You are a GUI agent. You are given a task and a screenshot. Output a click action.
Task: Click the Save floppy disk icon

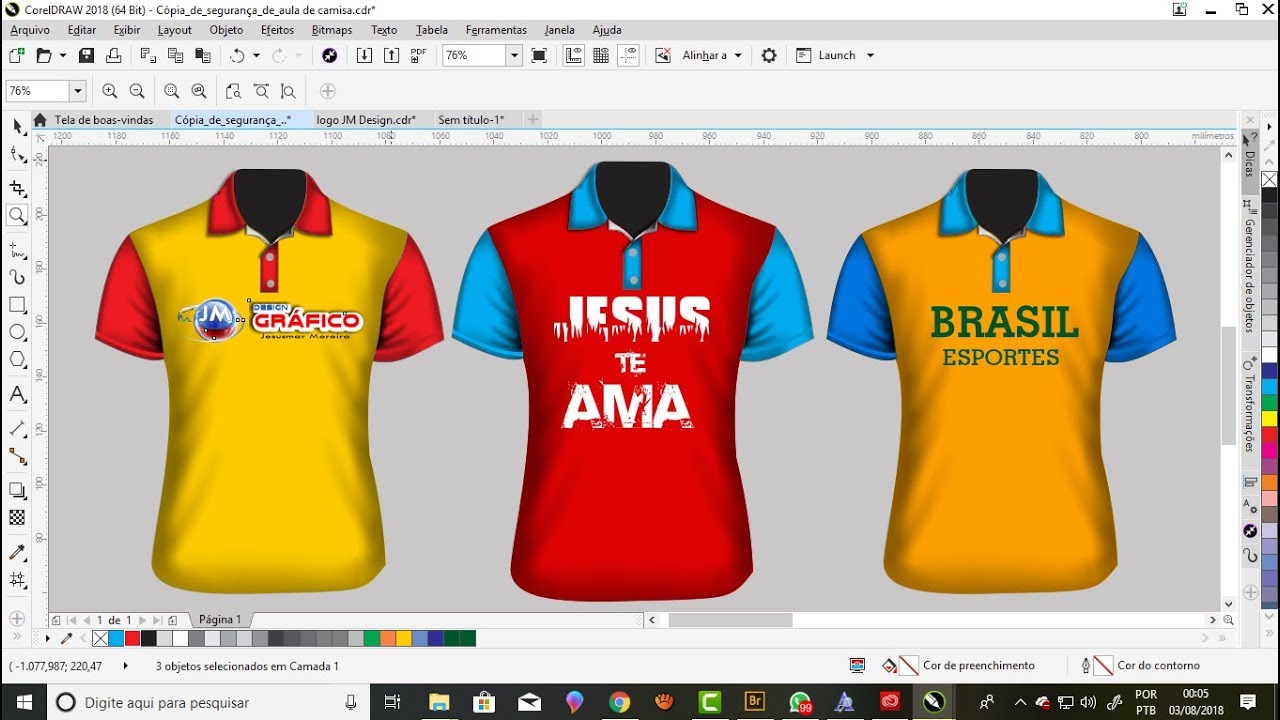pyautogui.click(x=86, y=56)
